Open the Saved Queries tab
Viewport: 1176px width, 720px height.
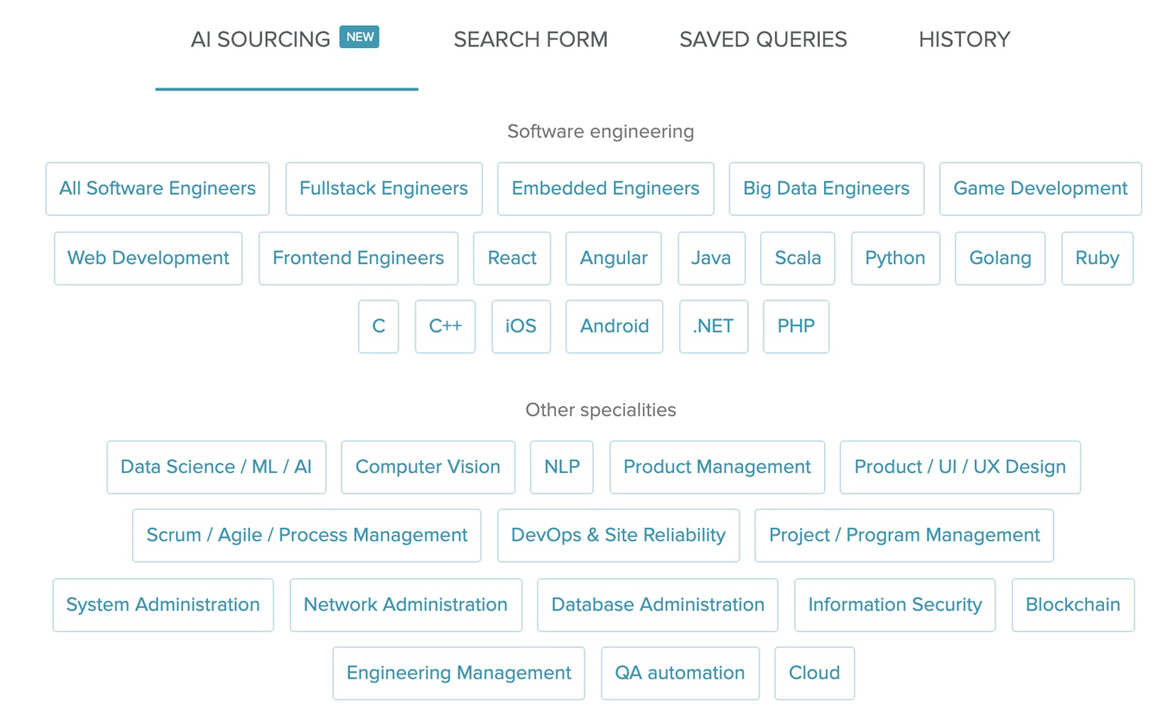(x=763, y=39)
